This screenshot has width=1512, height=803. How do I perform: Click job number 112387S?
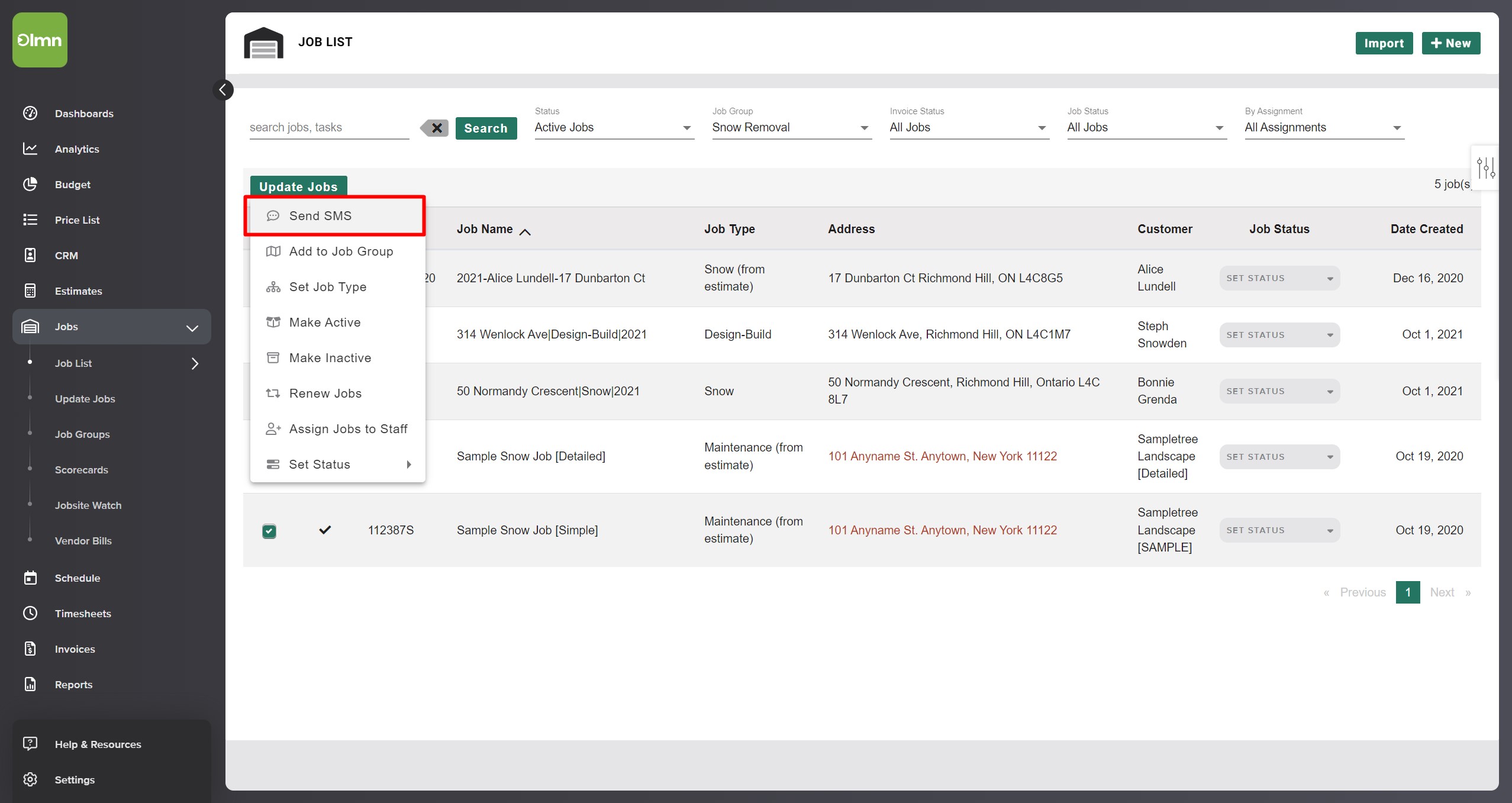point(391,530)
